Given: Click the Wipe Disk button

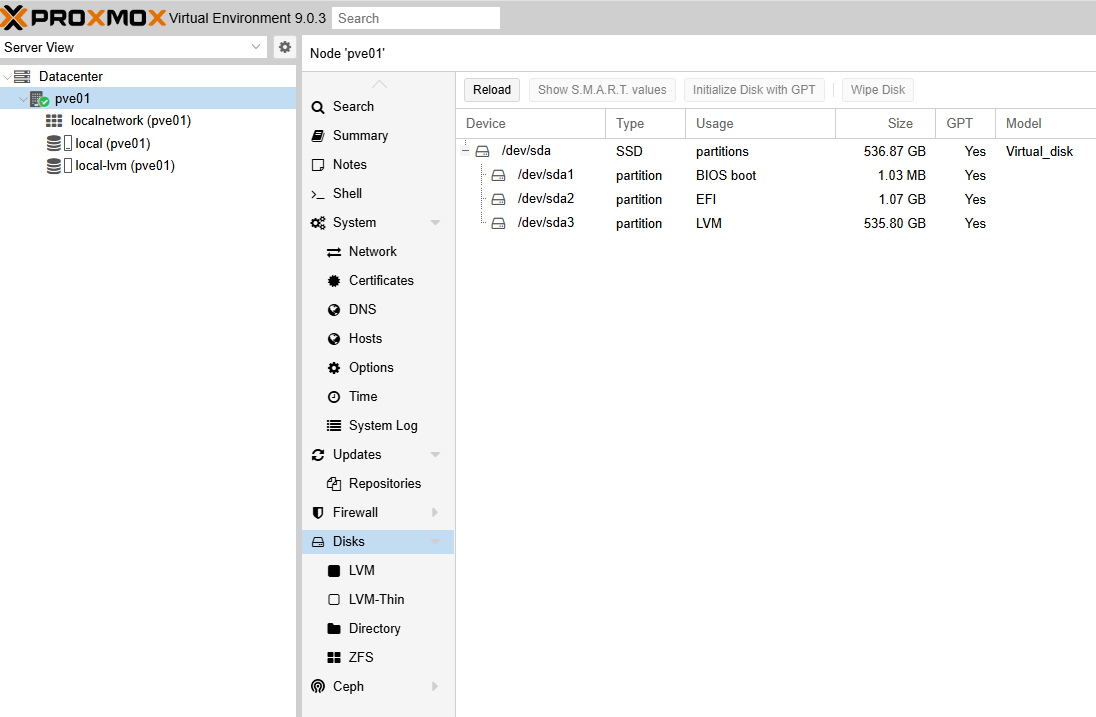Looking at the screenshot, I should 878,89.
